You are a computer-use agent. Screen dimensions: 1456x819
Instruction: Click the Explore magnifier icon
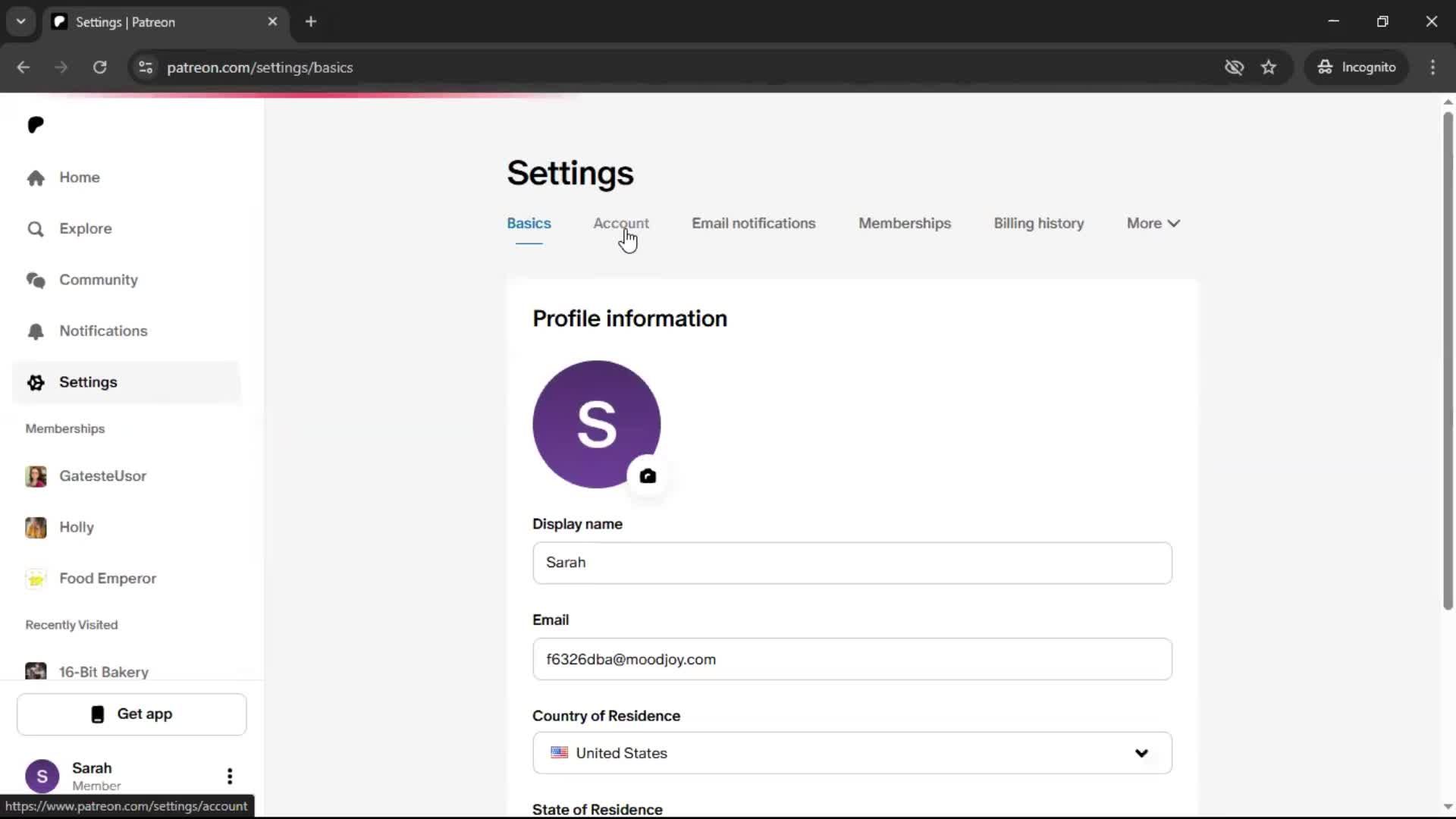[x=36, y=229]
